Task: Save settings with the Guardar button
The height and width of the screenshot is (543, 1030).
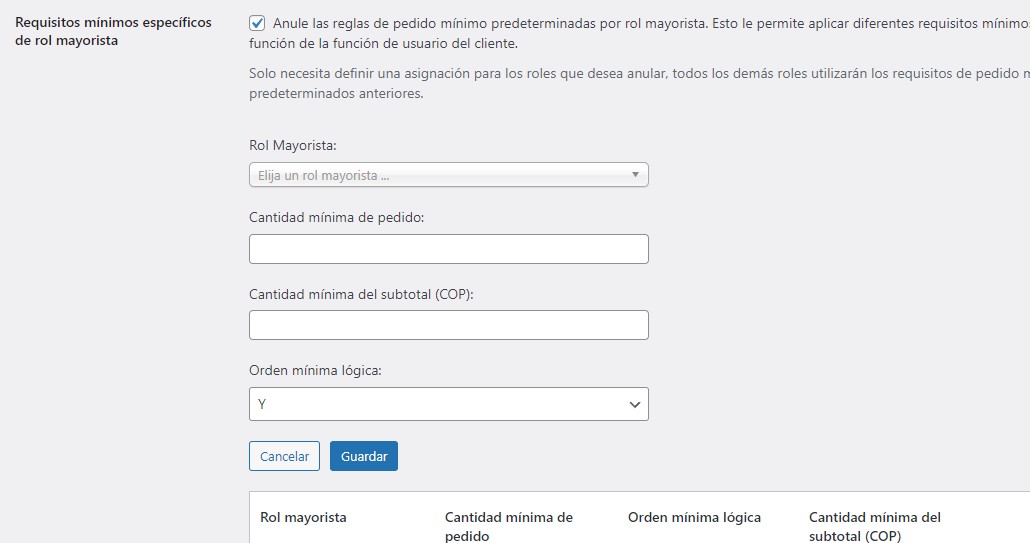Action: point(364,456)
